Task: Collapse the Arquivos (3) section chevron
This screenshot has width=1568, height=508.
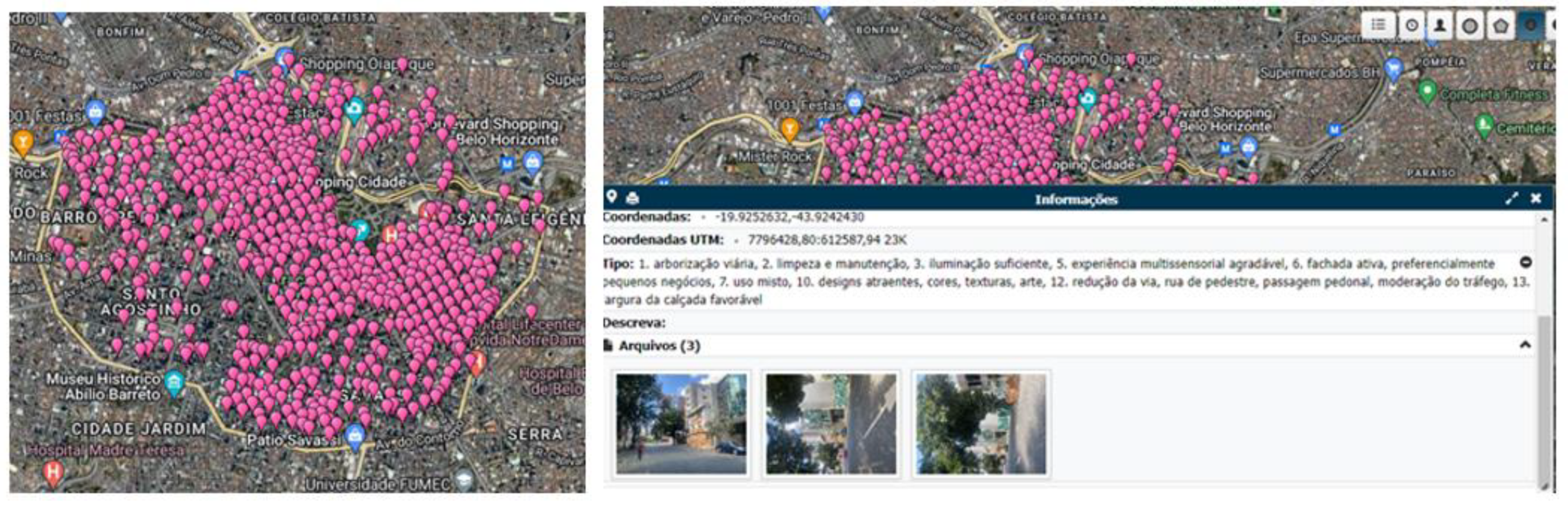Action: point(1525,345)
